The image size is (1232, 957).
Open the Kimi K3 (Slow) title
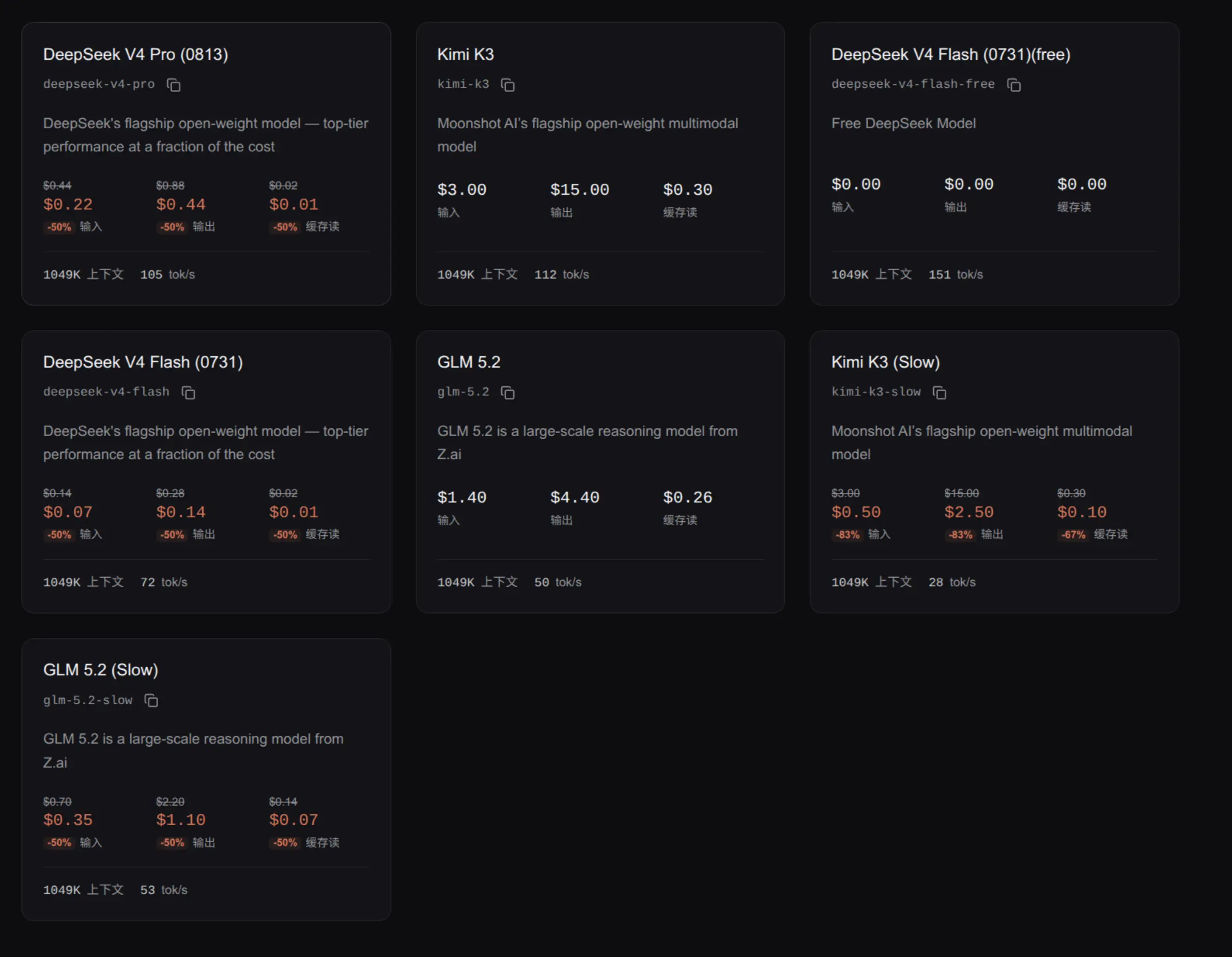(885, 362)
